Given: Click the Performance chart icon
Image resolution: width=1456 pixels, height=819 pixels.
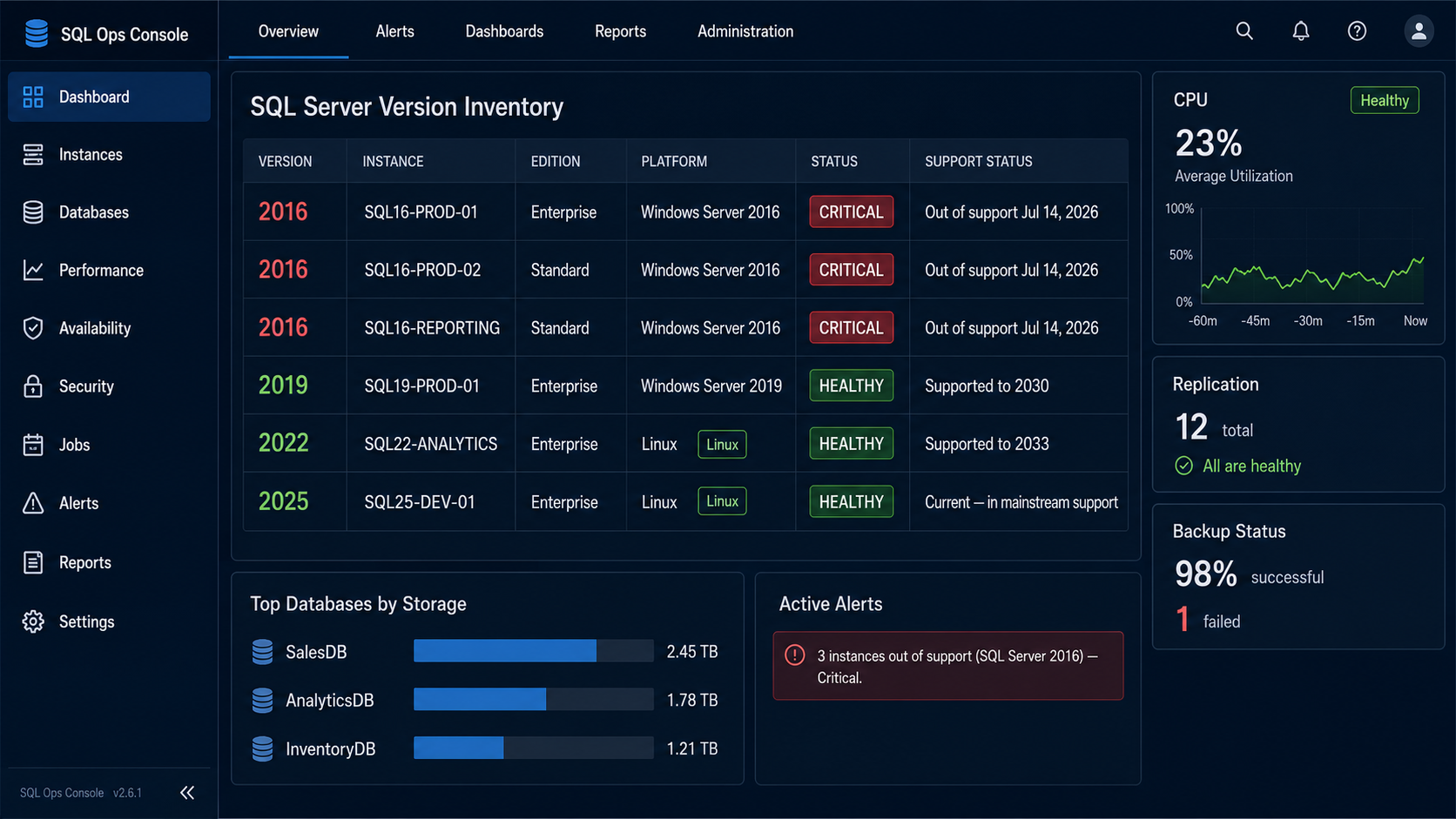Looking at the screenshot, I should (x=33, y=271).
